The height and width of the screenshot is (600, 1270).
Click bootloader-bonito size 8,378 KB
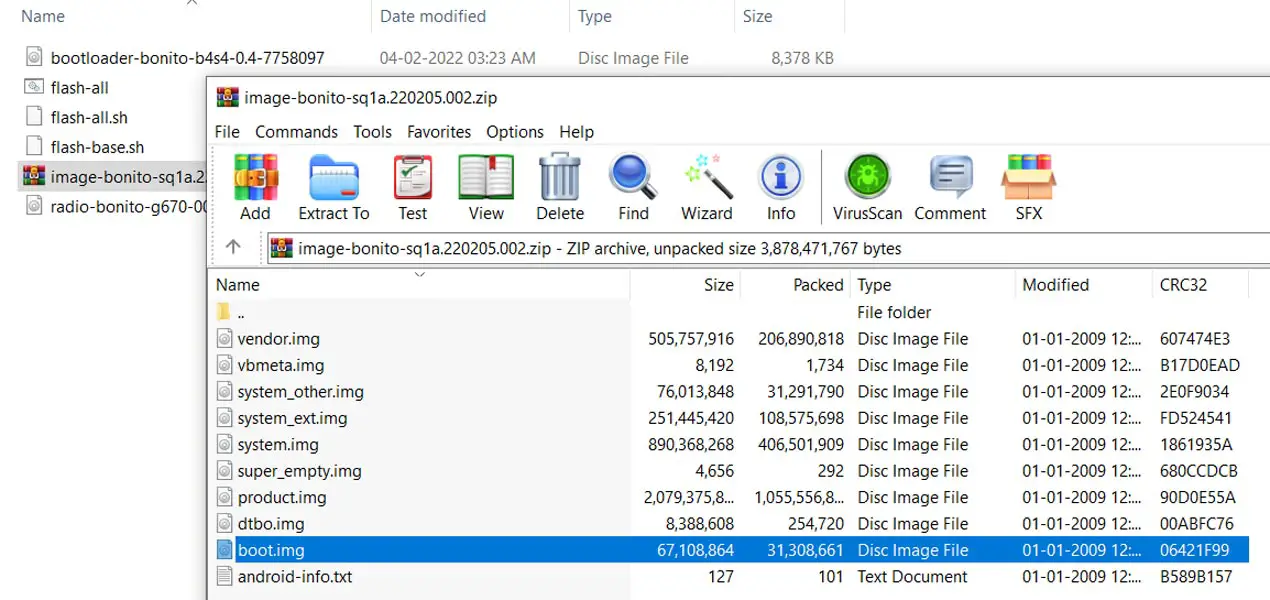(x=802, y=58)
